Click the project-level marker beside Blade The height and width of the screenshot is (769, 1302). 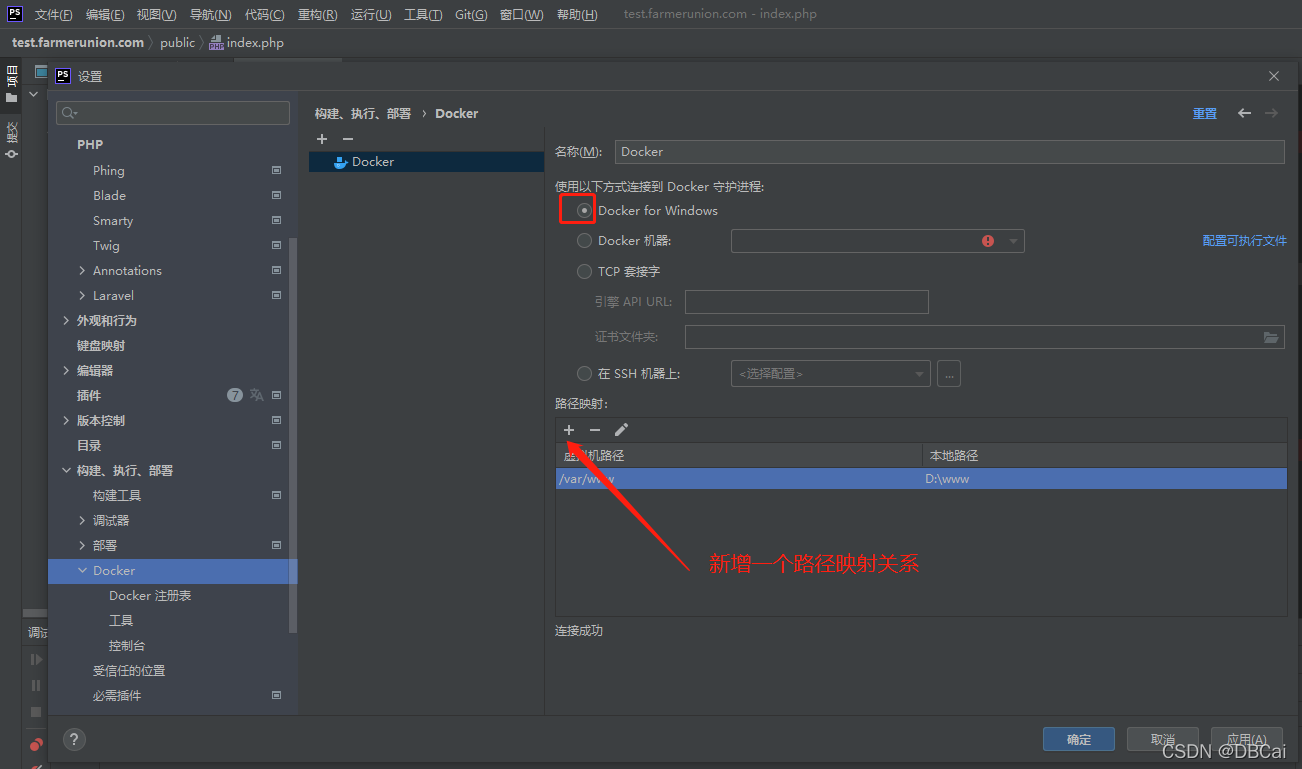(277, 196)
